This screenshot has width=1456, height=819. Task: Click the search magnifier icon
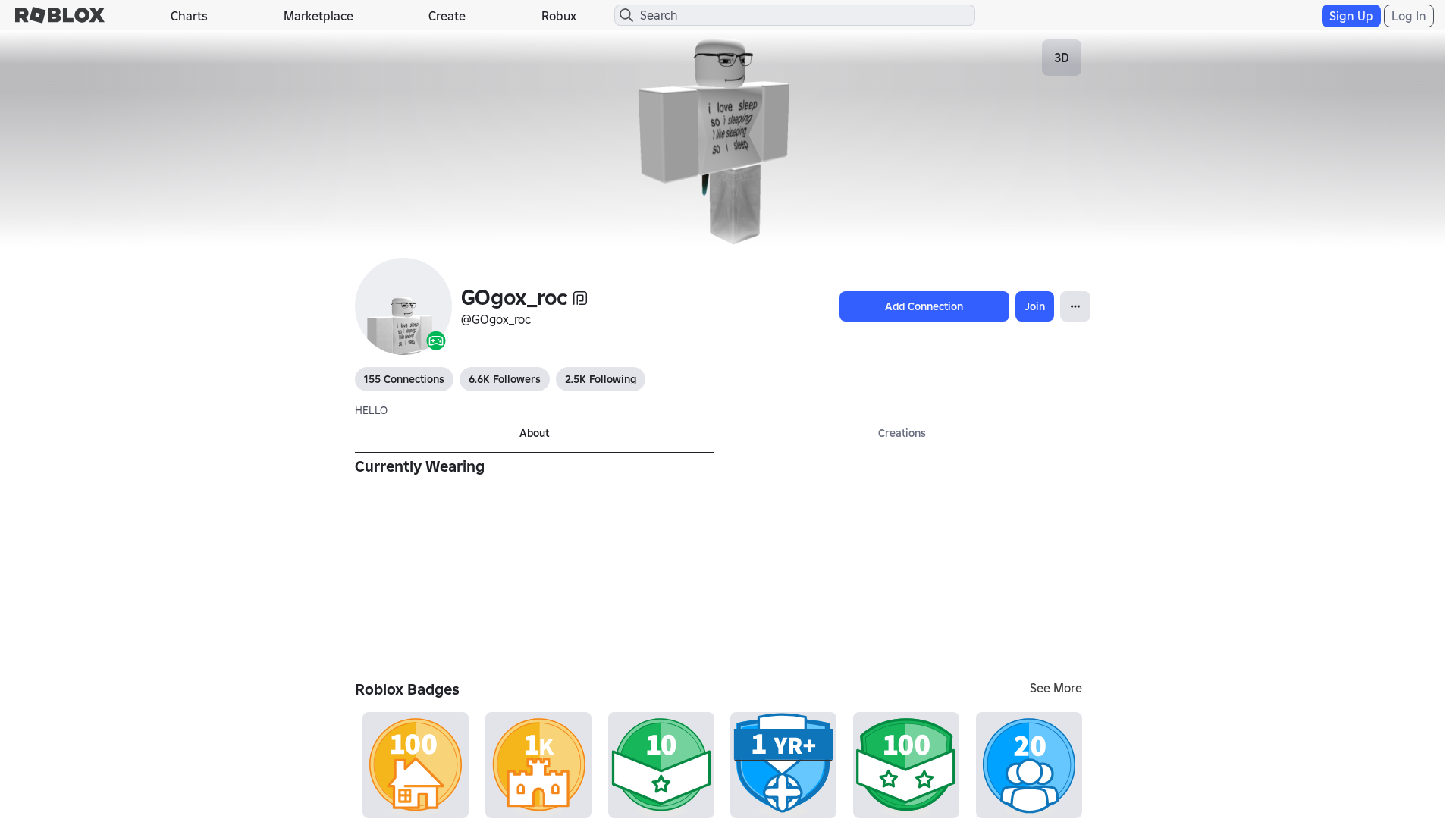coord(626,15)
